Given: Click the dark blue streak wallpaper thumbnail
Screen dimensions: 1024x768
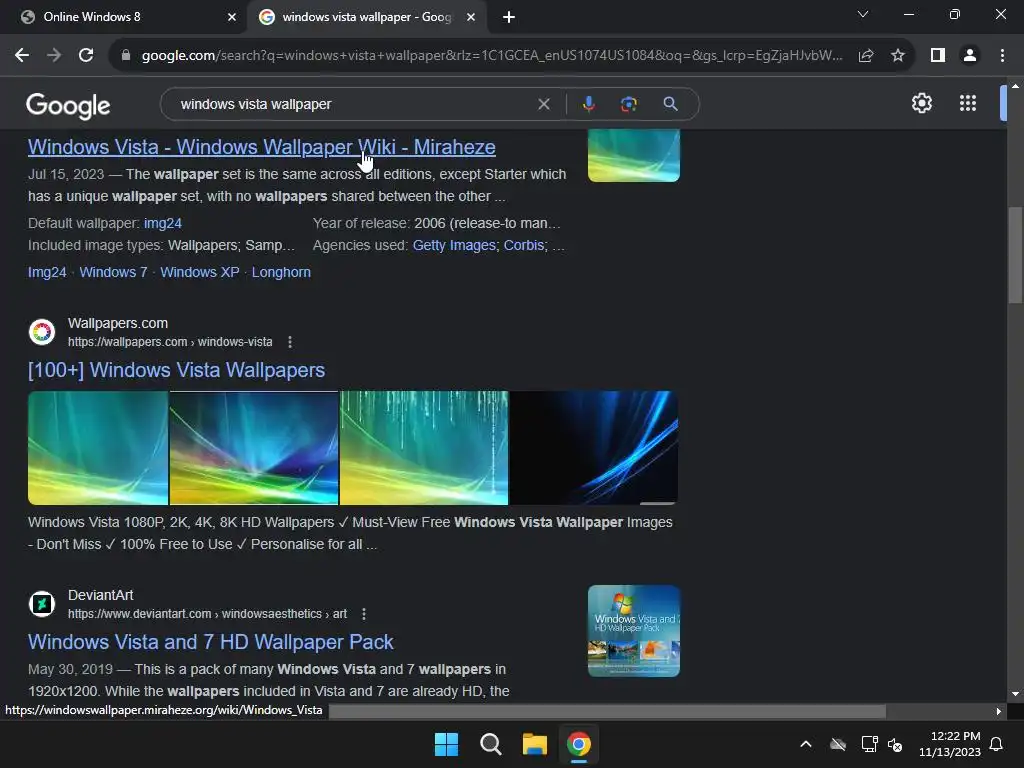Looking at the screenshot, I should [594, 448].
